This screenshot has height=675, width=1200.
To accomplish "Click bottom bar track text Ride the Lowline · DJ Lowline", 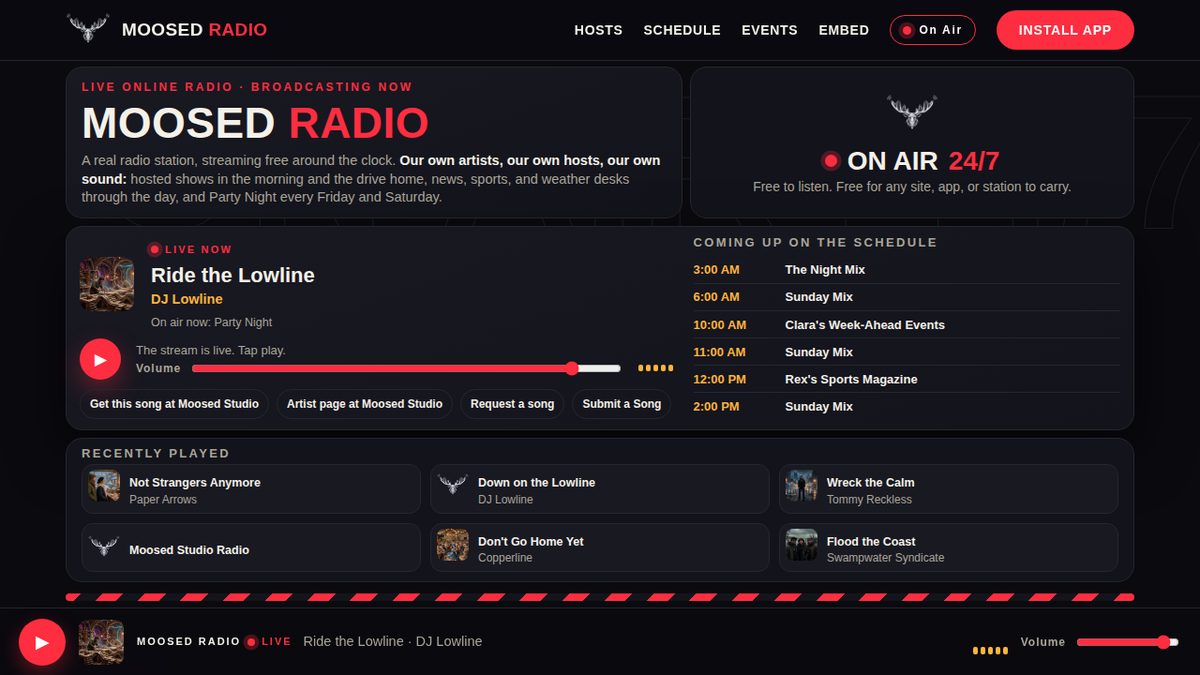I will point(392,641).
